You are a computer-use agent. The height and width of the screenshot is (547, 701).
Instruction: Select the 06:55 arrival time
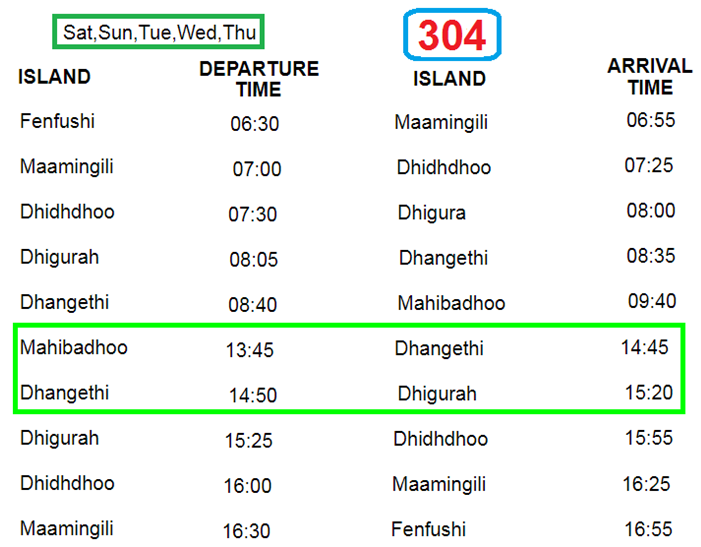point(651,120)
